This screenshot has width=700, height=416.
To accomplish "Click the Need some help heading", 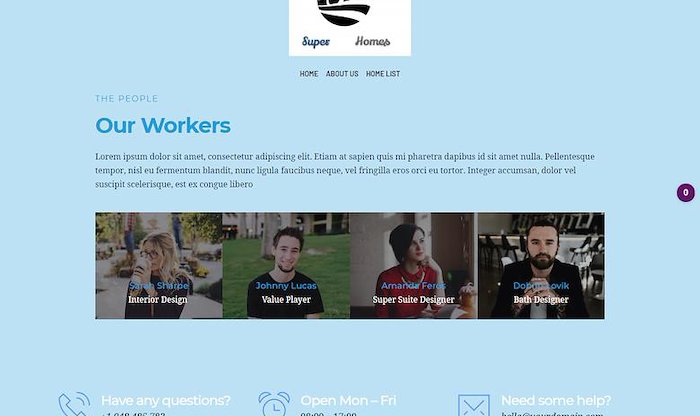I will pos(556,400).
